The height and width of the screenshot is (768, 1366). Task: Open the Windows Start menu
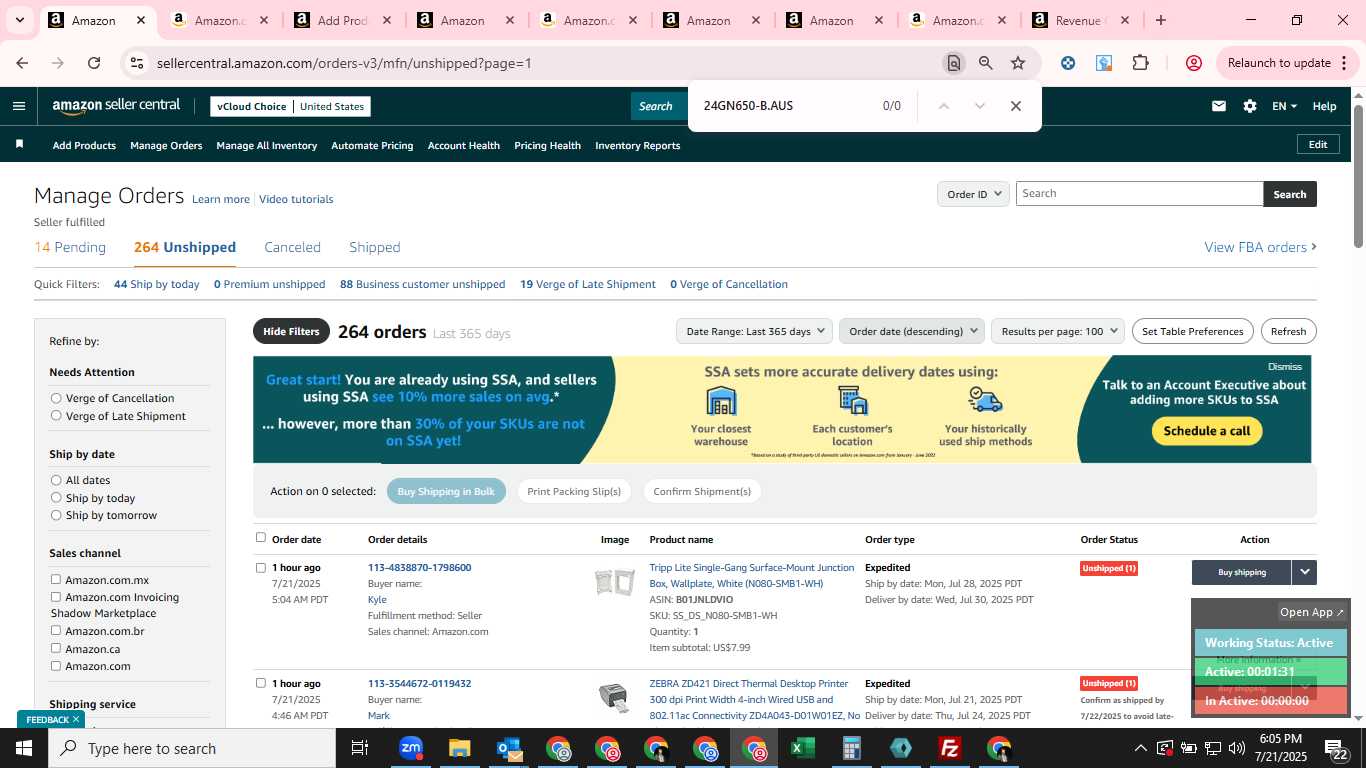[x=24, y=748]
